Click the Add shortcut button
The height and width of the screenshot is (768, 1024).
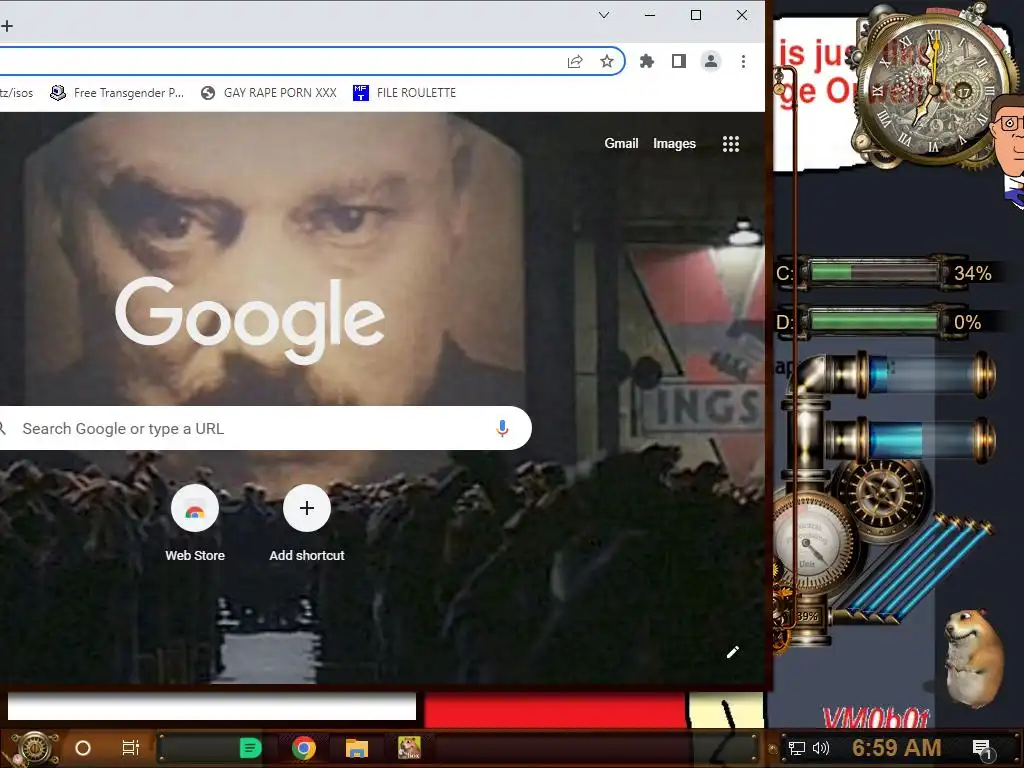coord(307,522)
